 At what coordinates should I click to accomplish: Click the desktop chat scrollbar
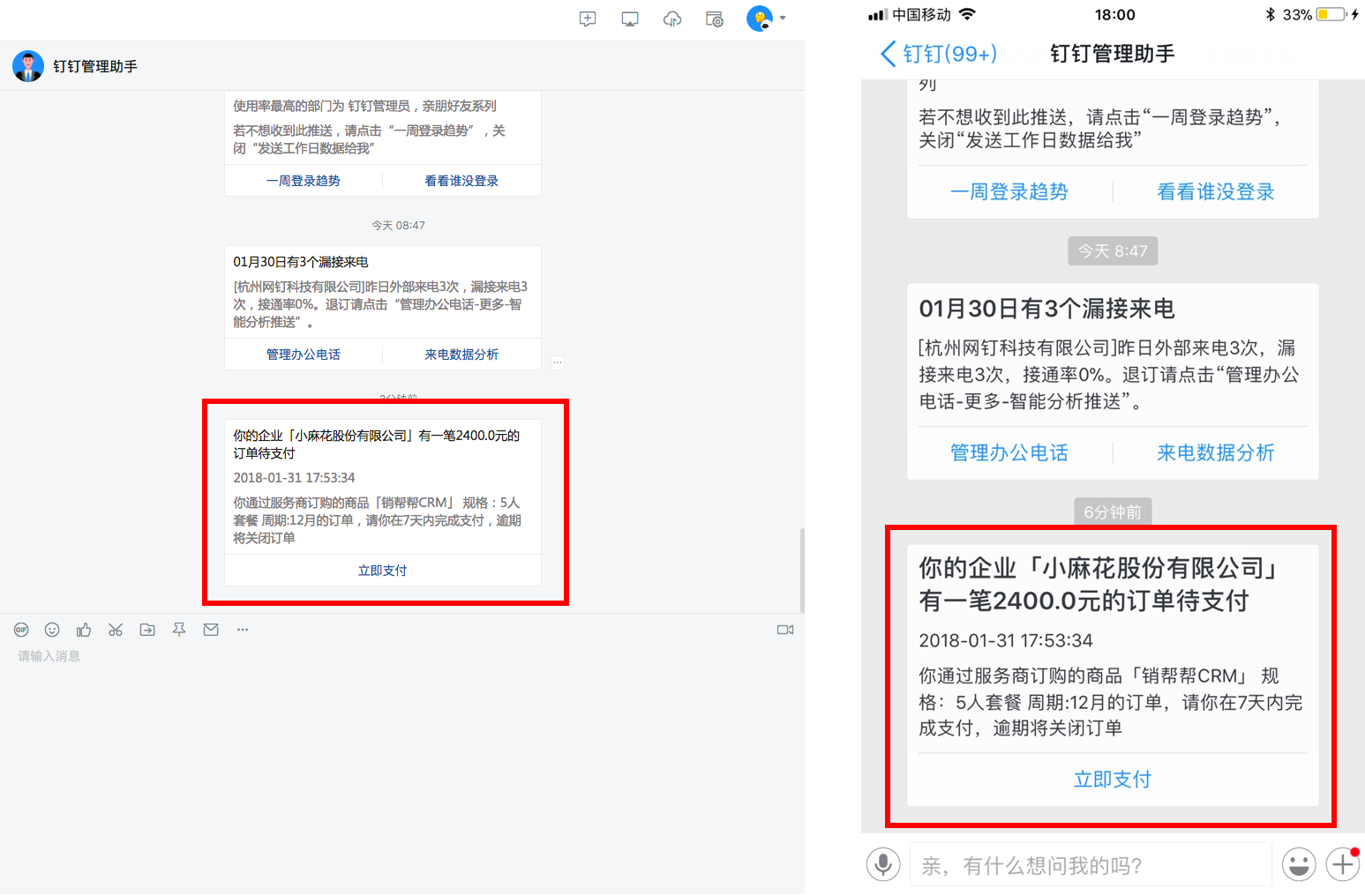[x=801, y=570]
